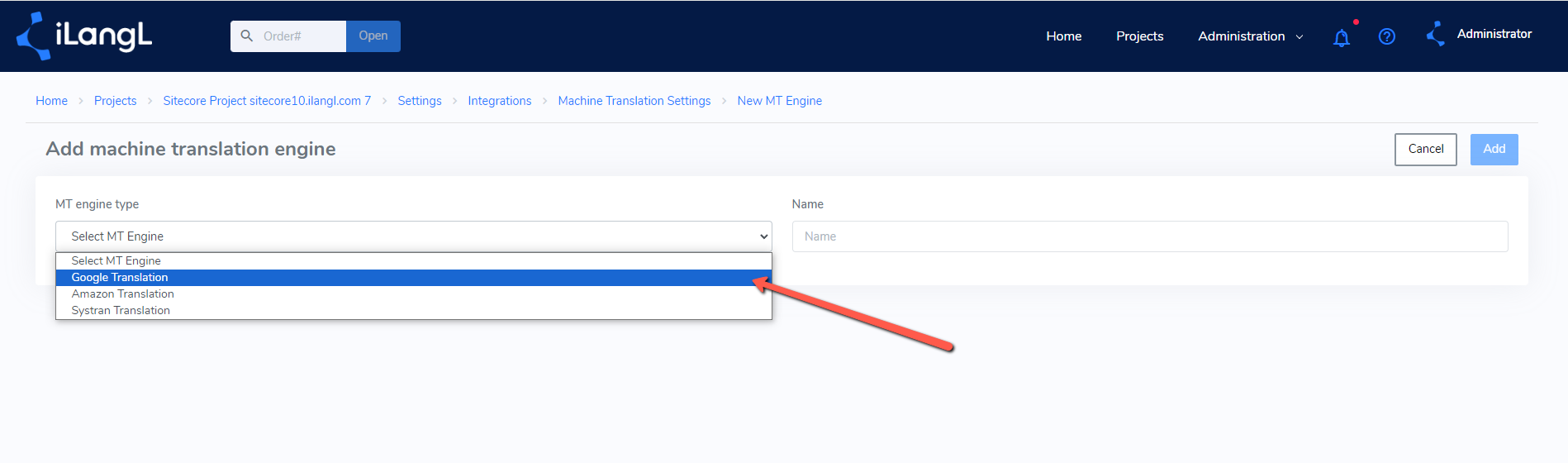Expand the Administration menu chevron

1300,37
